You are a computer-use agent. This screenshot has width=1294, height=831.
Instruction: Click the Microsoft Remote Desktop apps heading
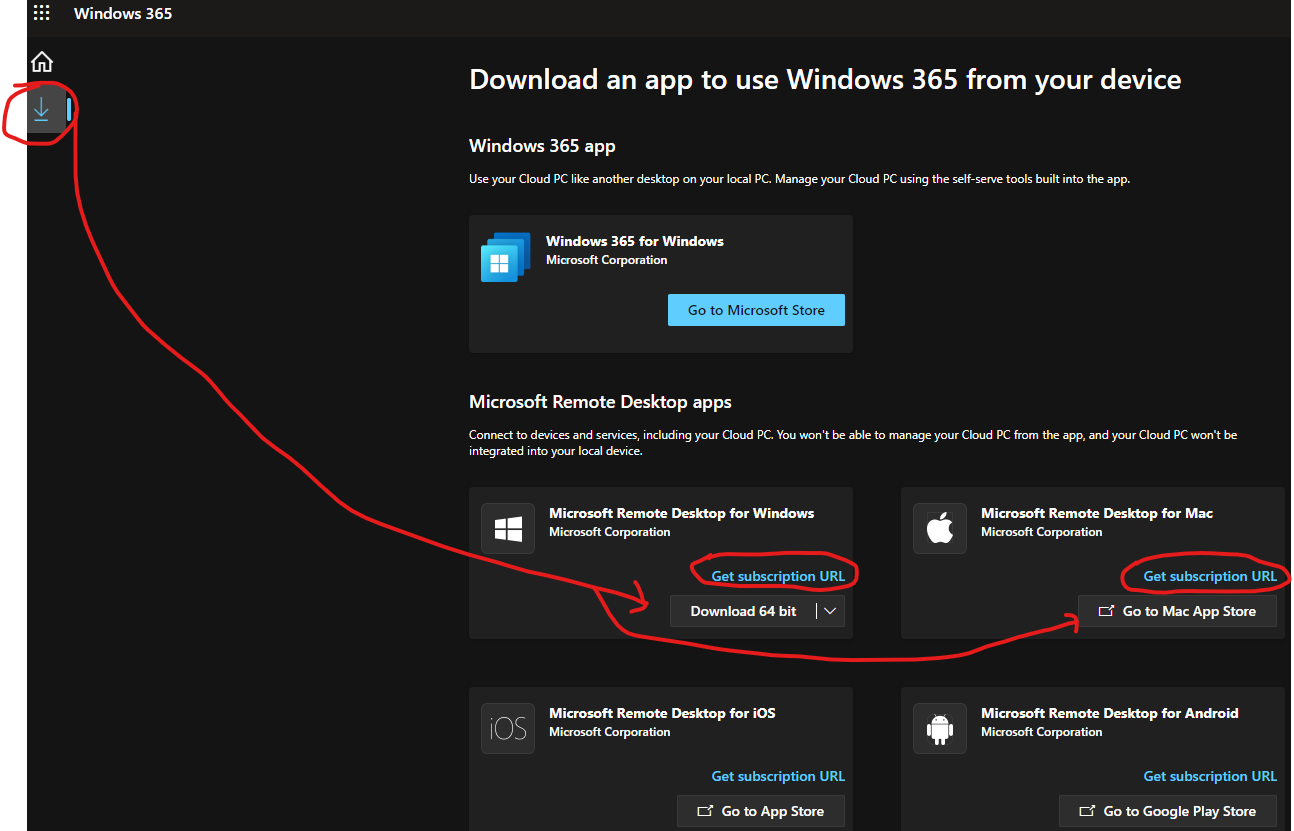pos(600,402)
